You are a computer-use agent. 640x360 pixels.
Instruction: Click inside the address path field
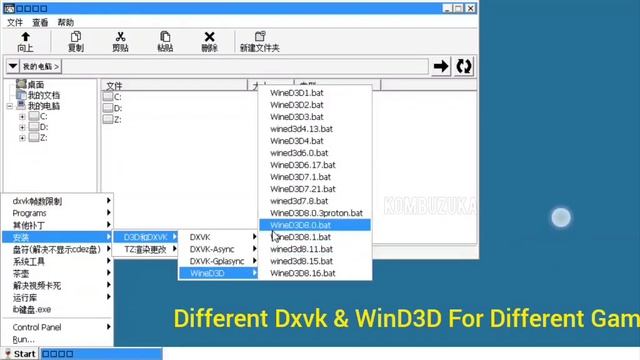(x=245, y=66)
